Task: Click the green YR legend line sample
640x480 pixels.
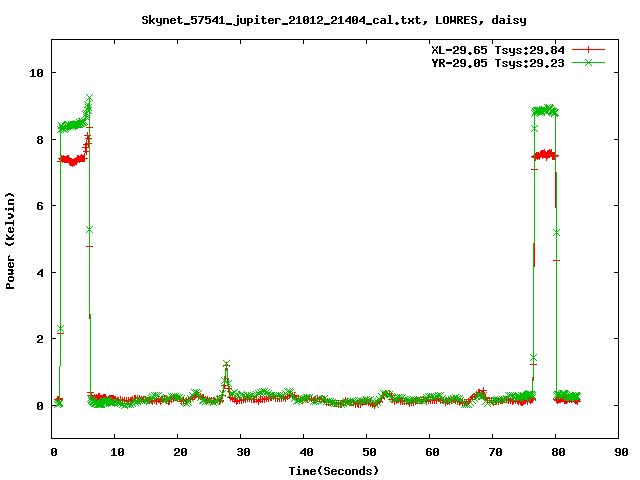Action: (588, 63)
